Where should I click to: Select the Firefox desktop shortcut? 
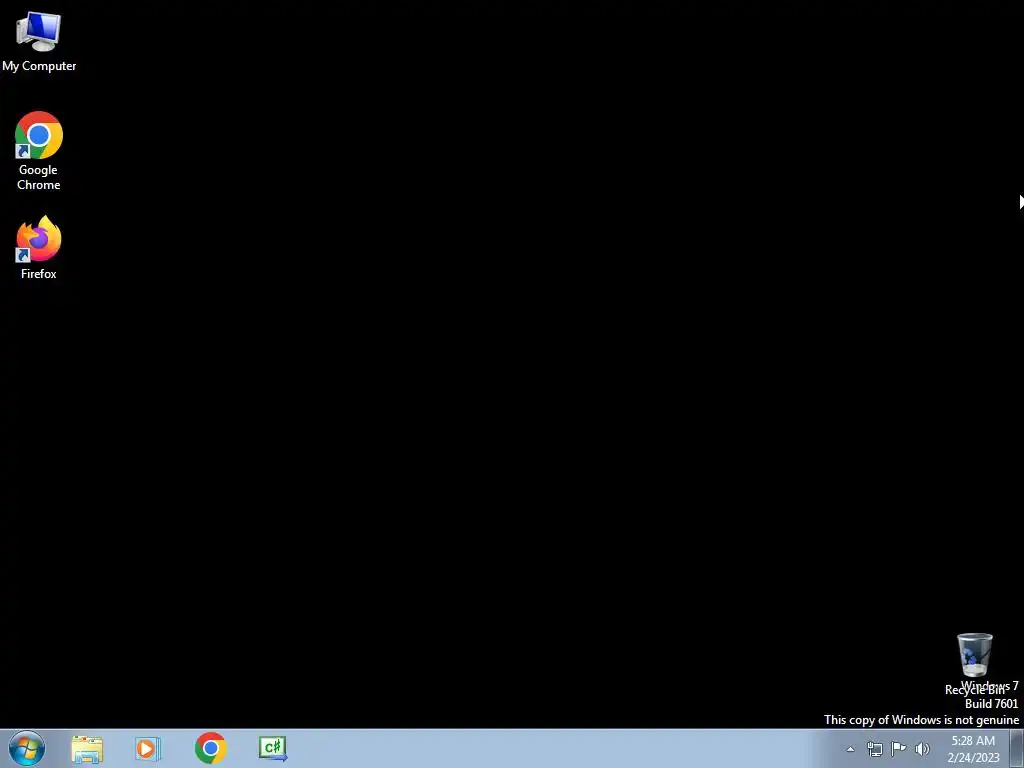(x=39, y=248)
